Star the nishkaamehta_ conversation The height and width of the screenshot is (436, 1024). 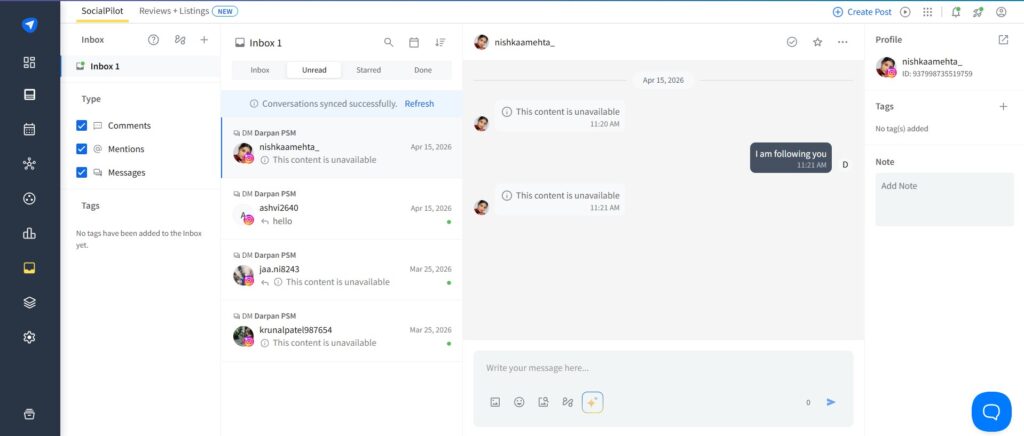tap(818, 42)
